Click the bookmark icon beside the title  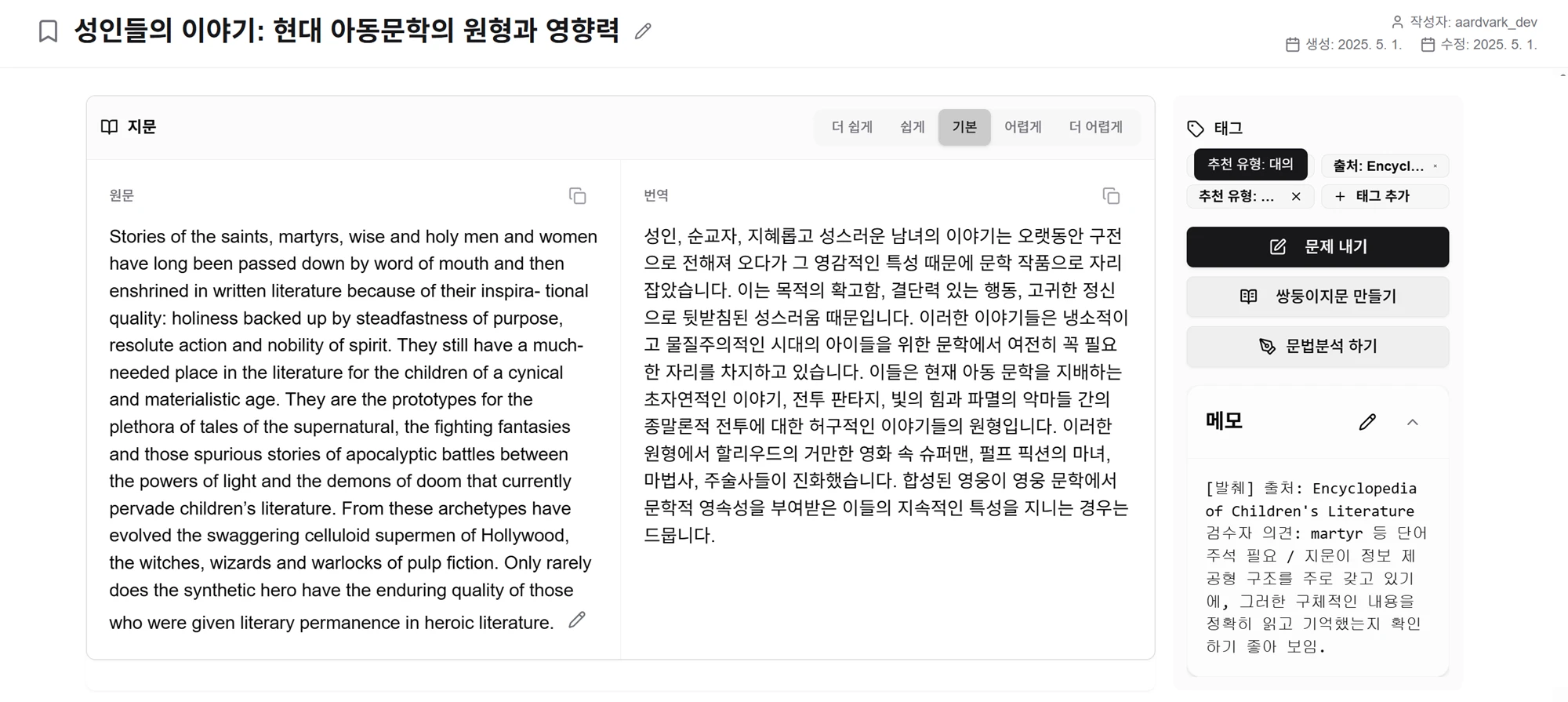[x=48, y=31]
